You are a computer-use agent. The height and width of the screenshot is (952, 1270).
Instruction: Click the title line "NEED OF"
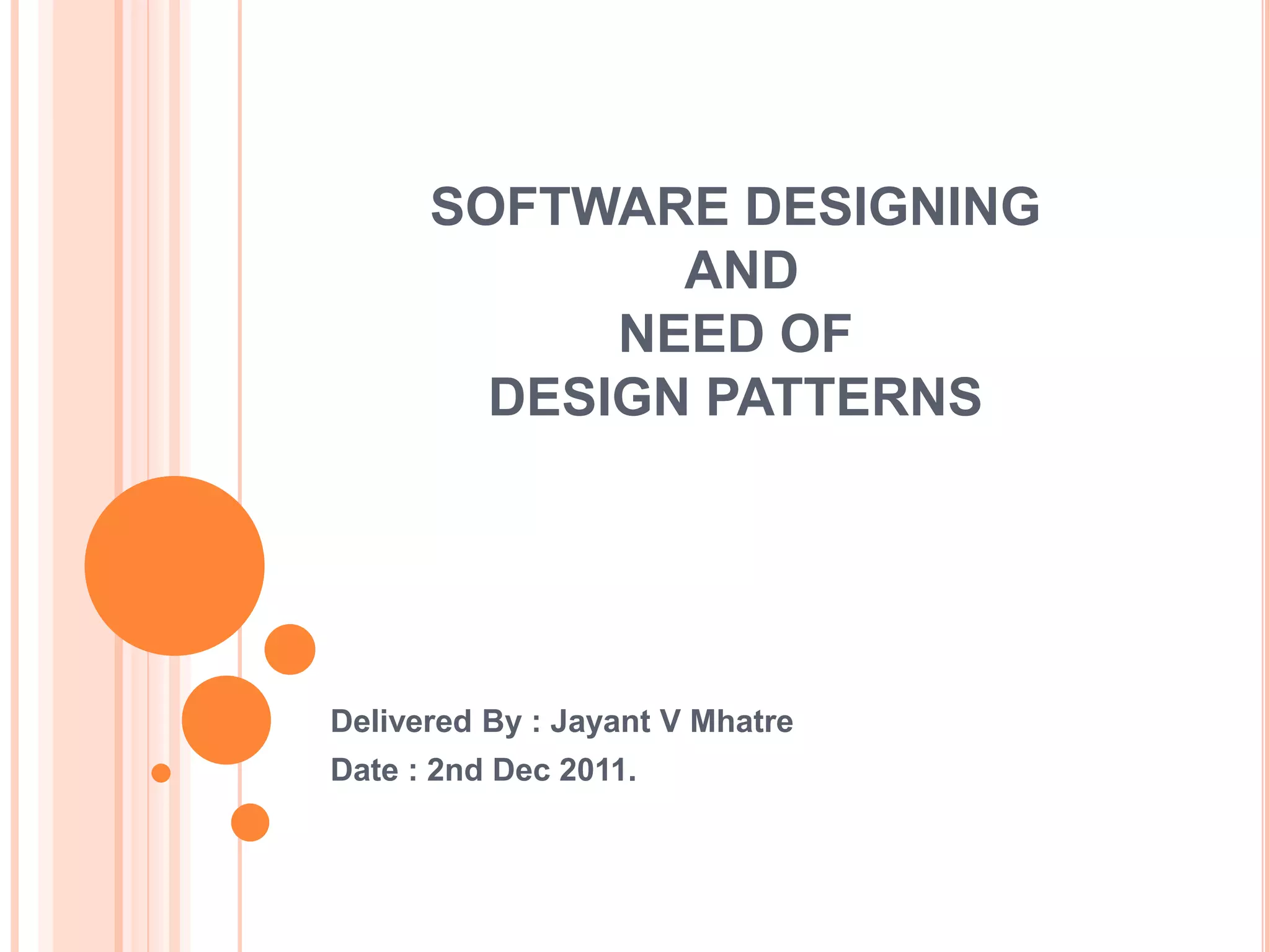coord(735,334)
